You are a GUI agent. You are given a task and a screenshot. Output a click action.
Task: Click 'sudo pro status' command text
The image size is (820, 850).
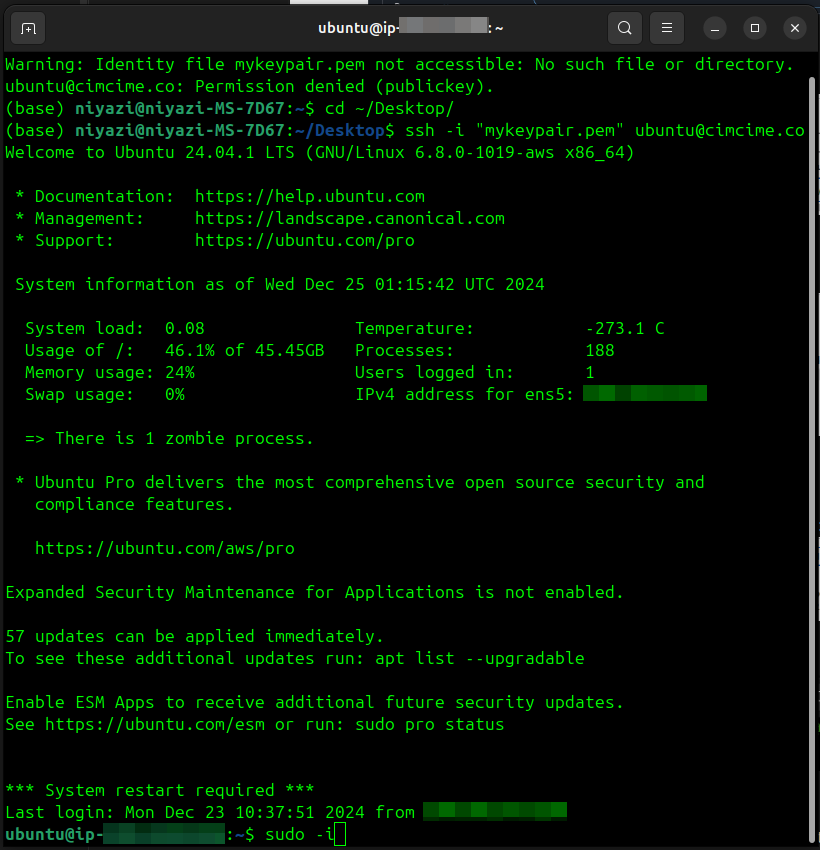coord(430,724)
